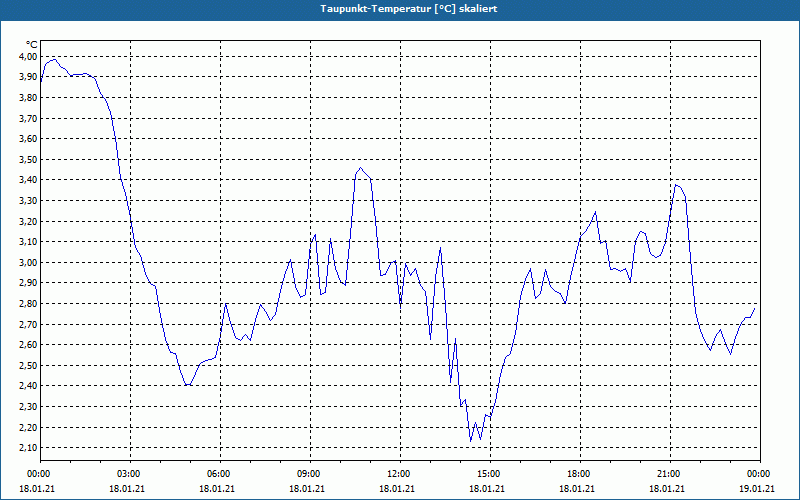The height and width of the screenshot is (500, 800).
Task: Click the 03:00 time axis label
Action: [x=130, y=474]
